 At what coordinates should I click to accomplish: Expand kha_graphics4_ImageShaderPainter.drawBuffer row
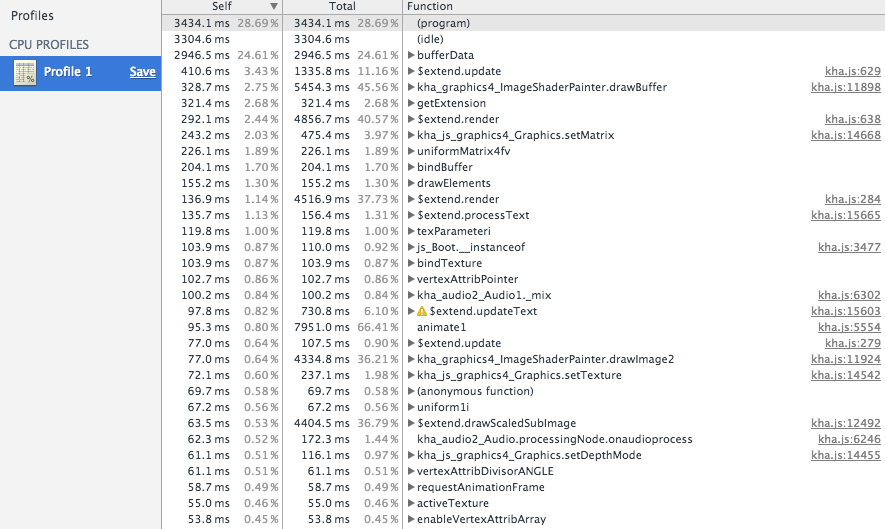pos(411,87)
